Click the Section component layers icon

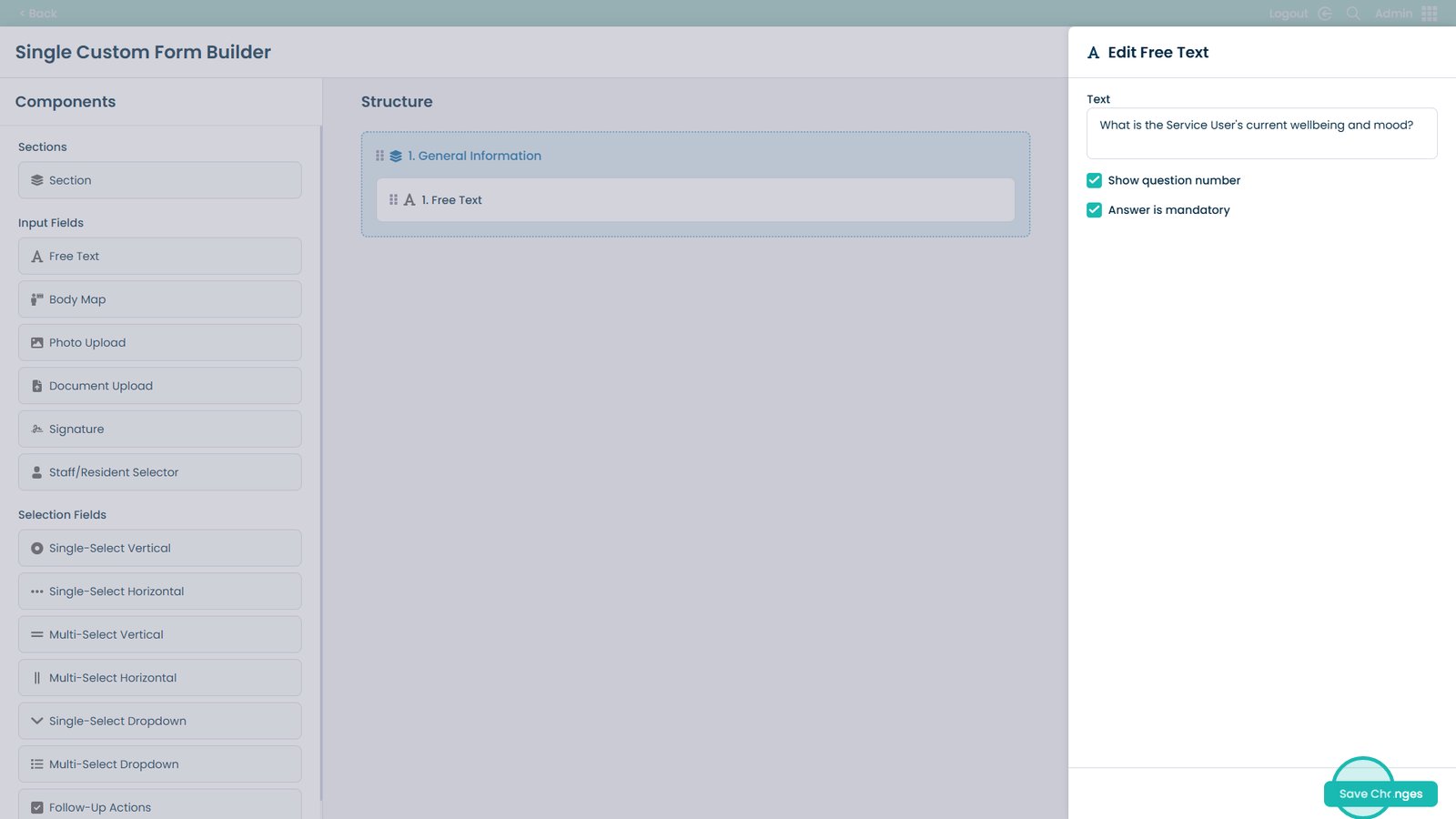(x=37, y=180)
